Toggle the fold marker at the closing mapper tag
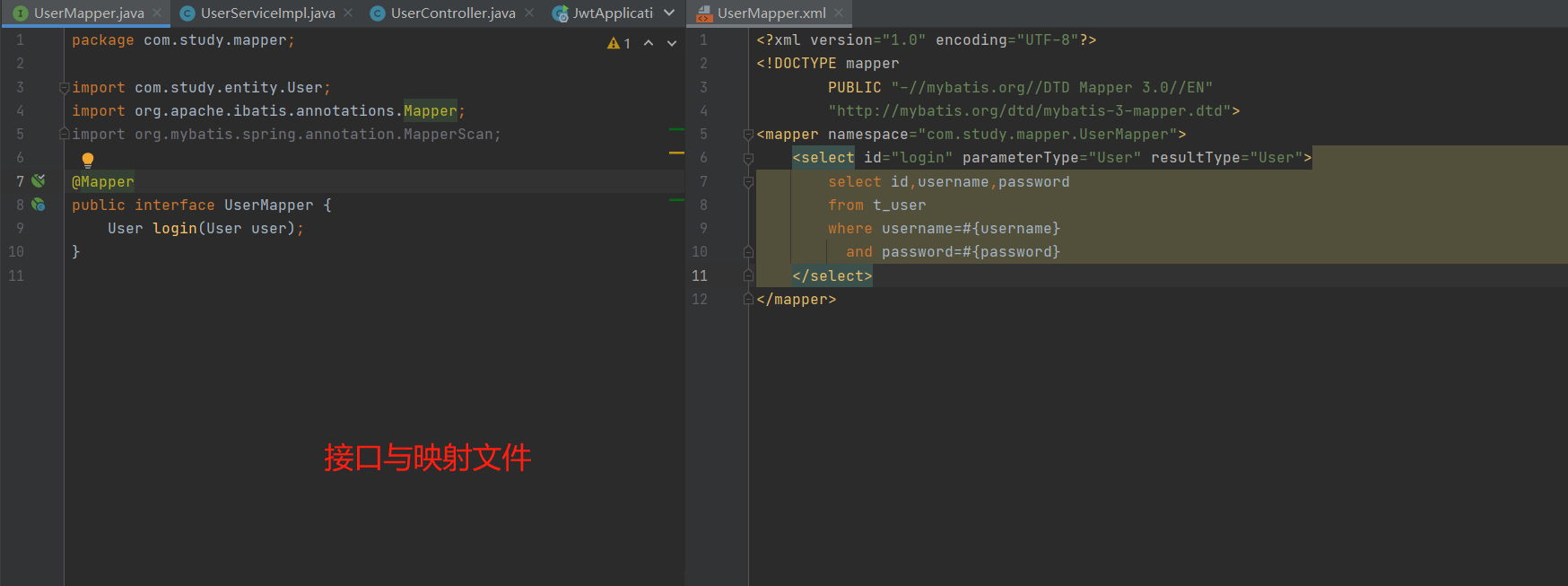The width and height of the screenshot is (1568, 586). point(748,299)
